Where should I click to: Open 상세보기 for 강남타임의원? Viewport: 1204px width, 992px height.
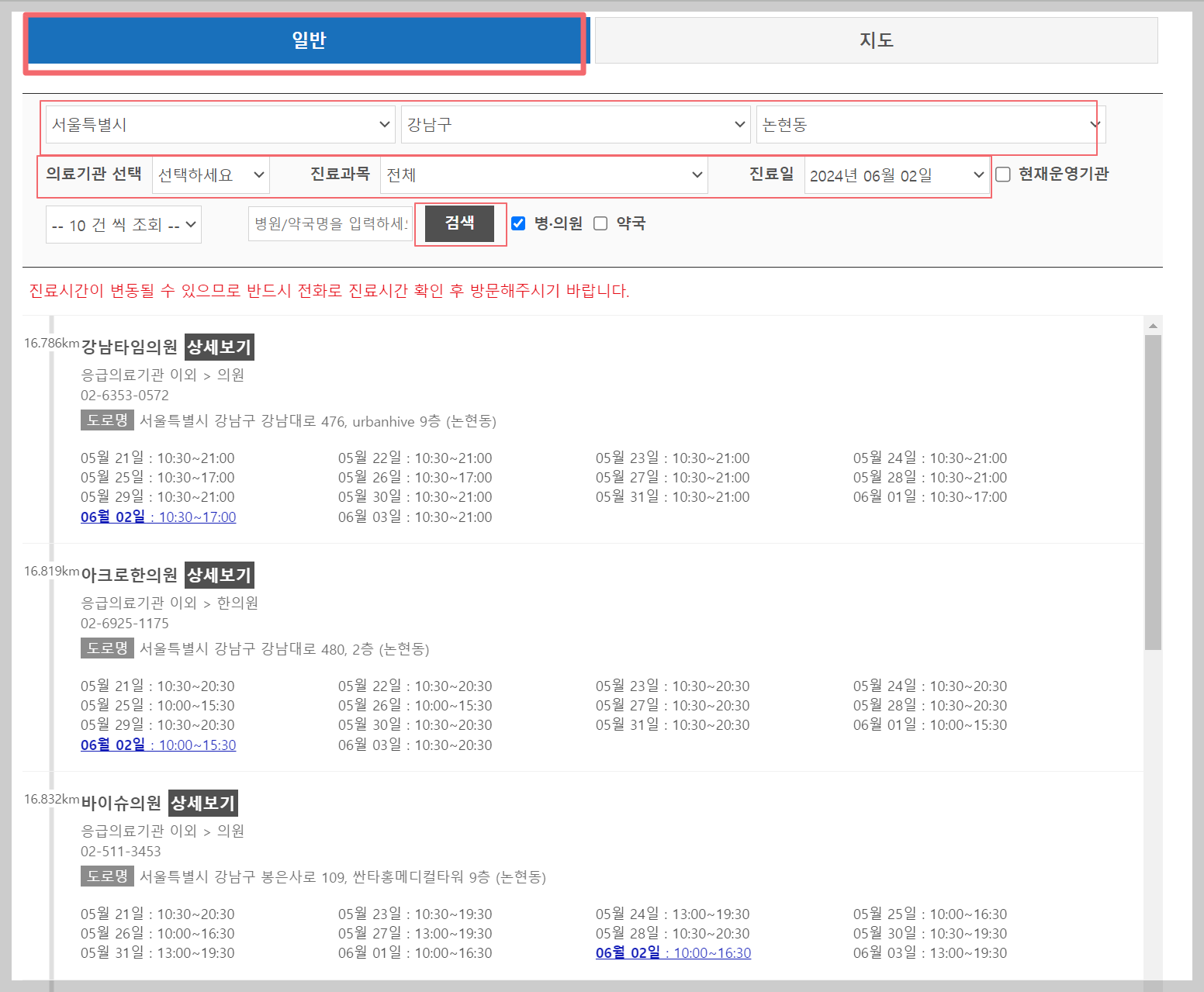tap(220, 347)
